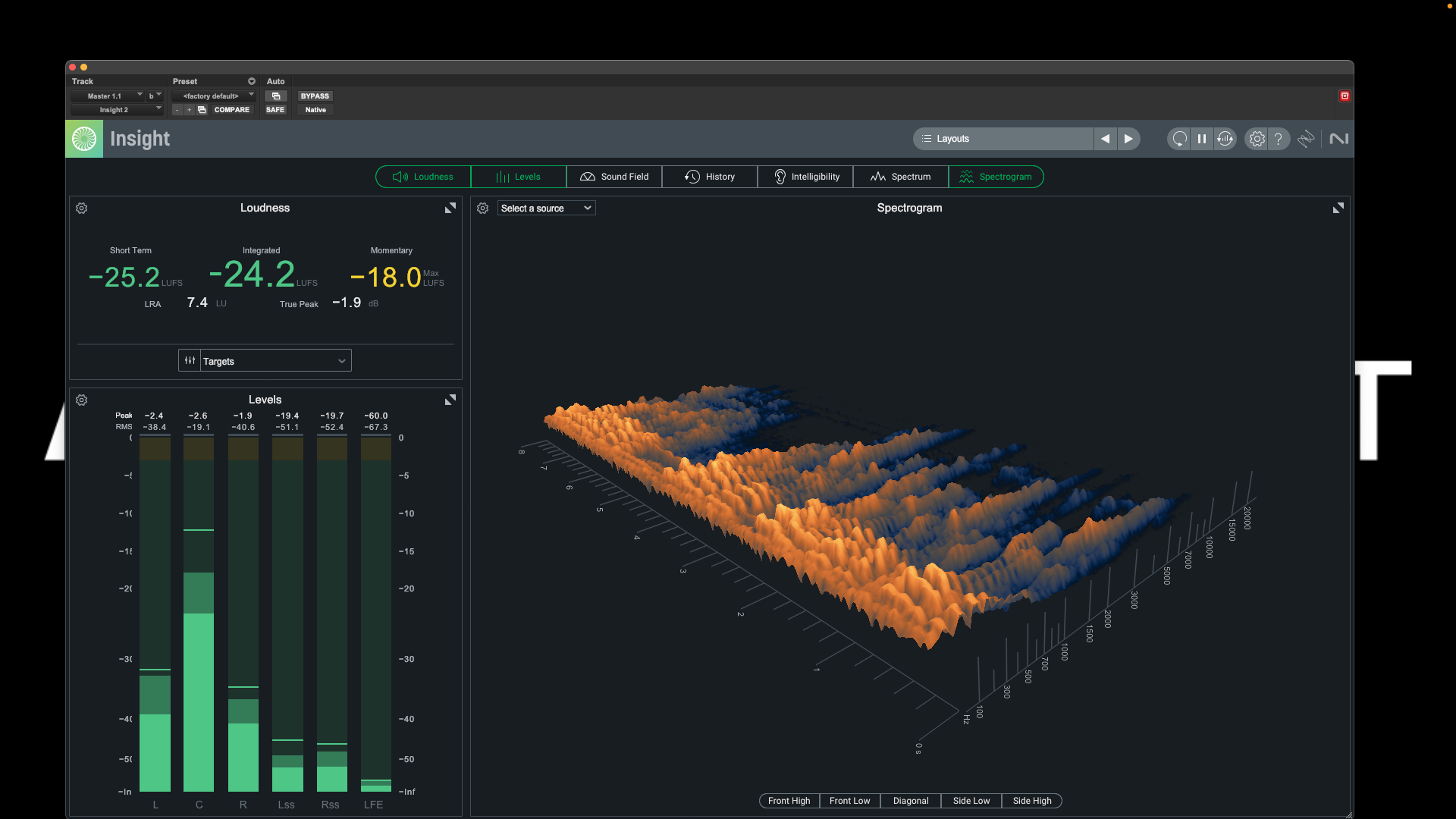Open the Select a source dropdown

coord(546,208)
